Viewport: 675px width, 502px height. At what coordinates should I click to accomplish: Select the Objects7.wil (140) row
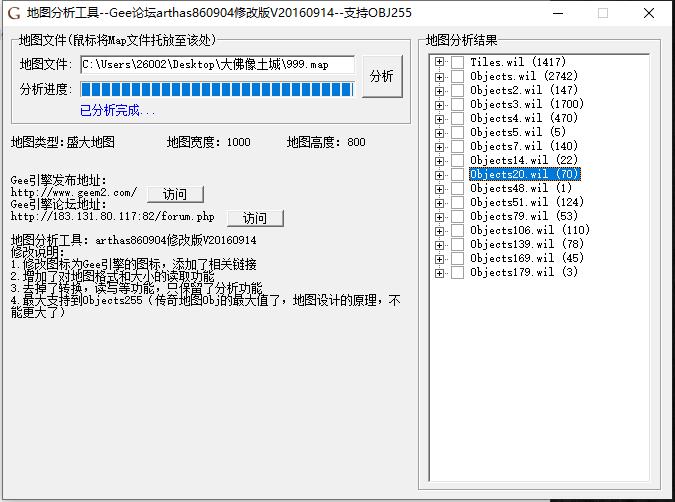(524, 146)
